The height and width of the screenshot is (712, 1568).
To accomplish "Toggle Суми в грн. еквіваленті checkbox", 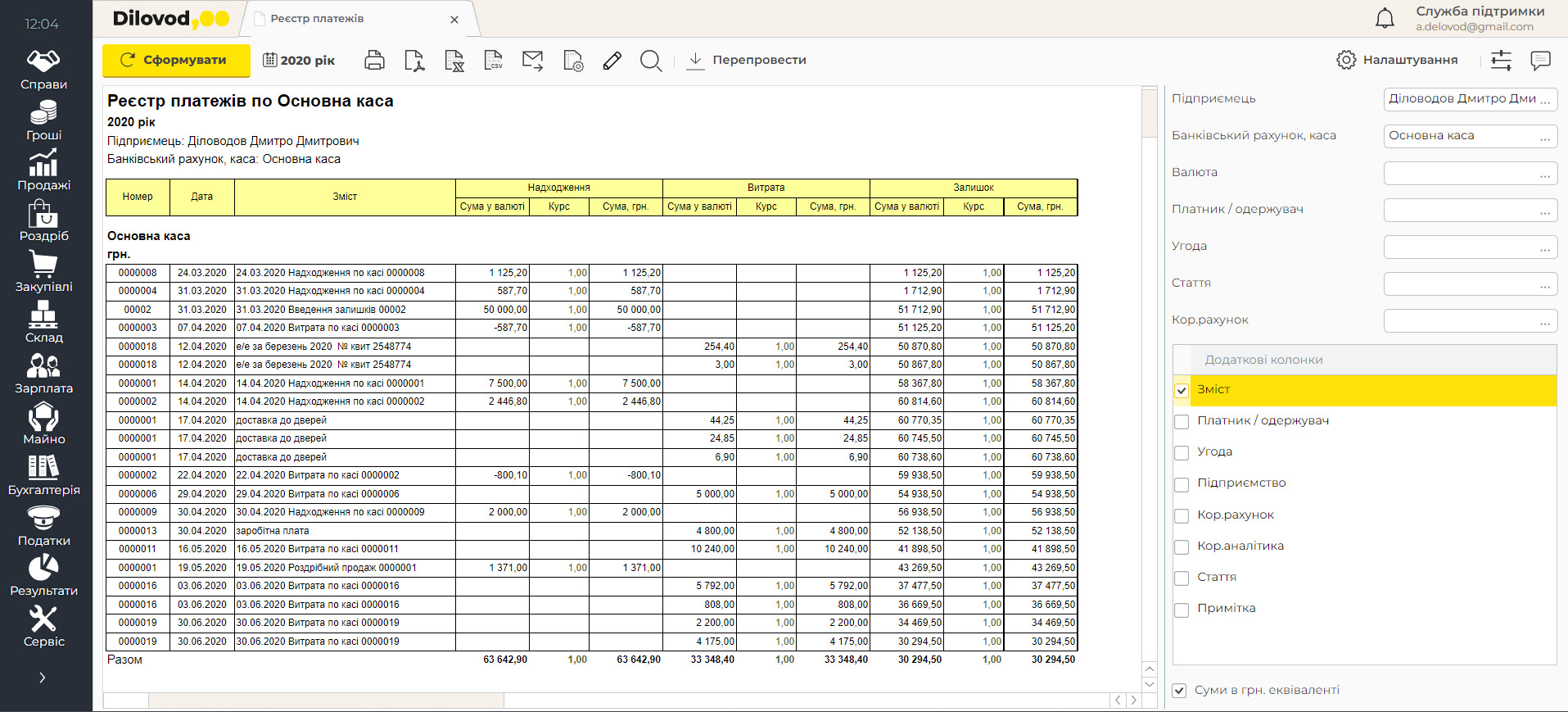I will (1179, 691).
